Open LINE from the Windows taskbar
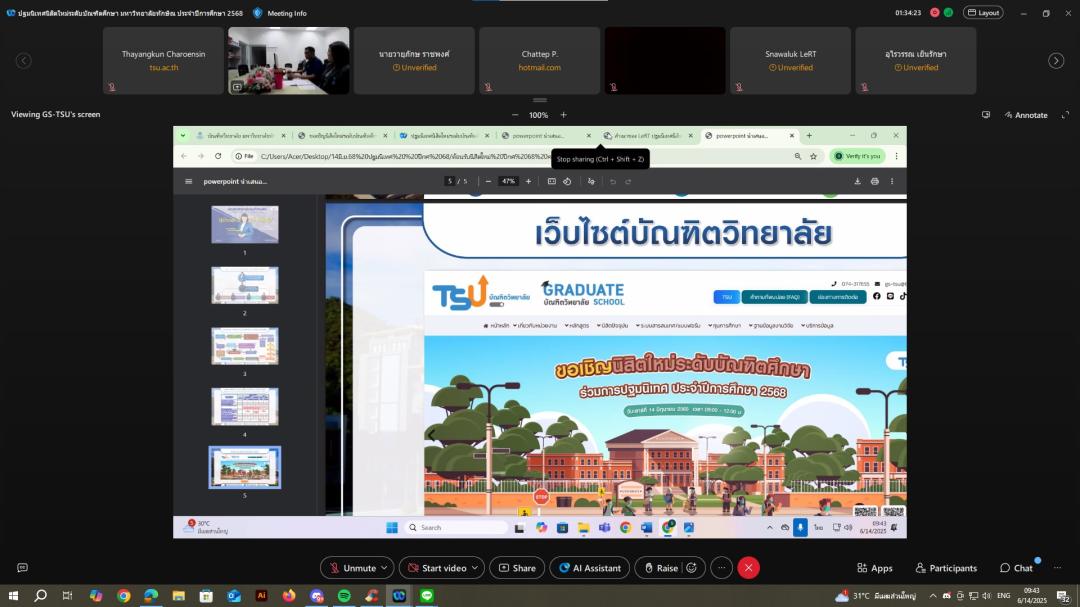 click(x=427, y=596)
